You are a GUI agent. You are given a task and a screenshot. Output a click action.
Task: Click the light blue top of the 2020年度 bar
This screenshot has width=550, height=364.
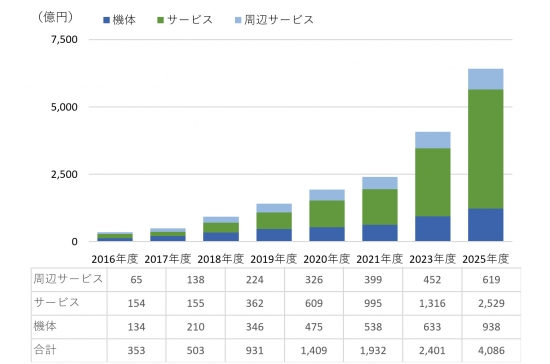327,195
